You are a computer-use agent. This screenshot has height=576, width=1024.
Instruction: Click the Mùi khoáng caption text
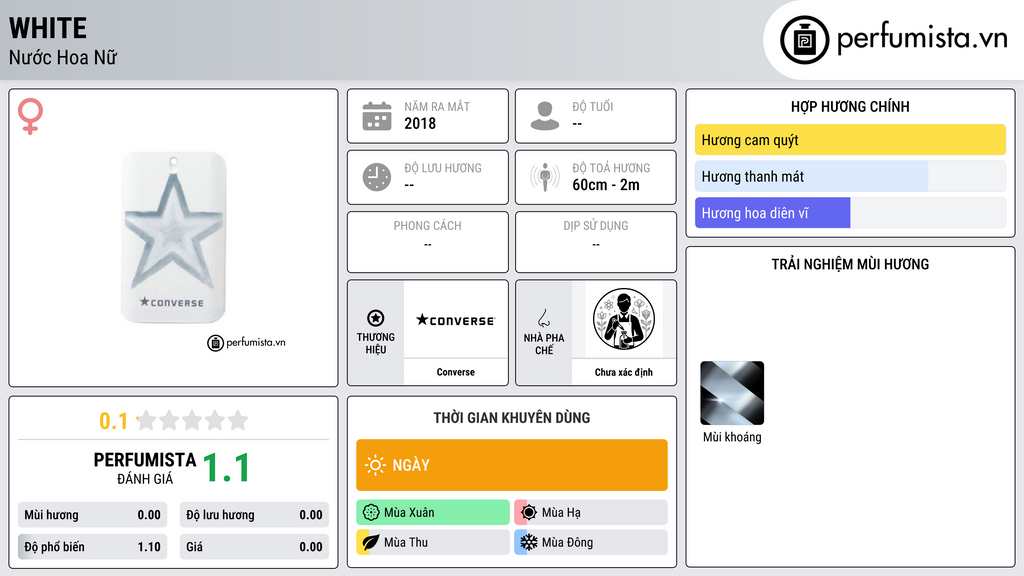pos(732,438)
